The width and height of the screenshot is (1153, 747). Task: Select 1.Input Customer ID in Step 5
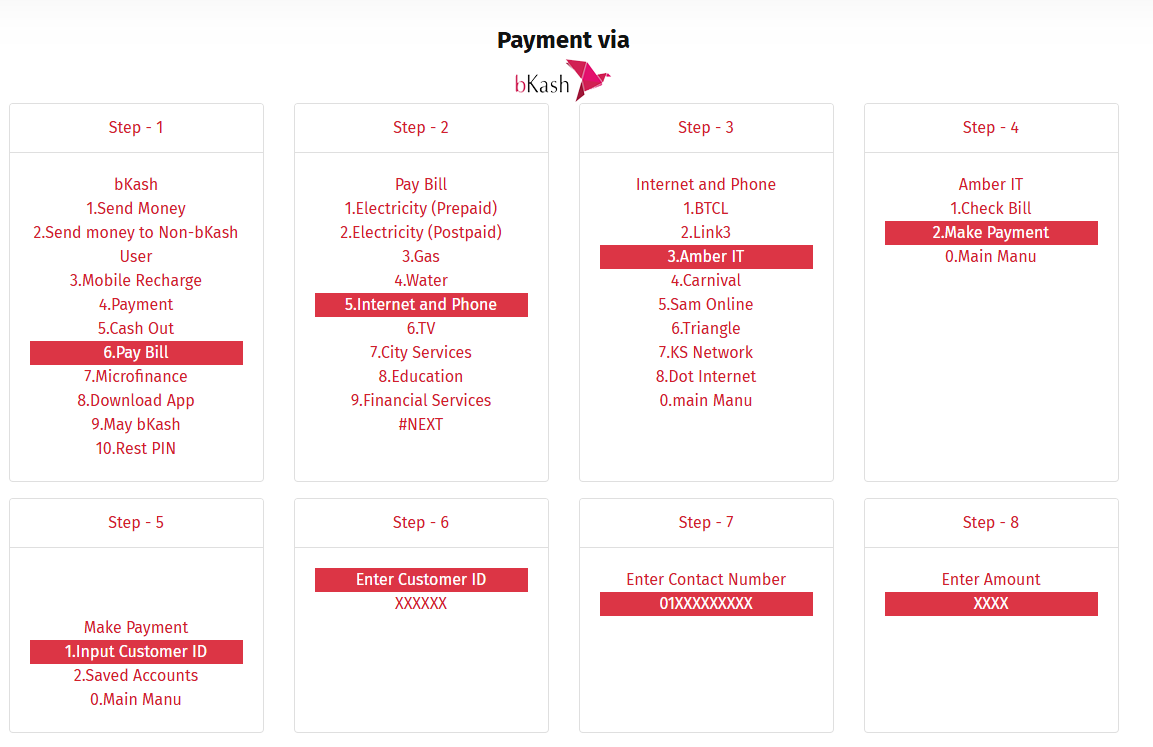pos(136,652)
